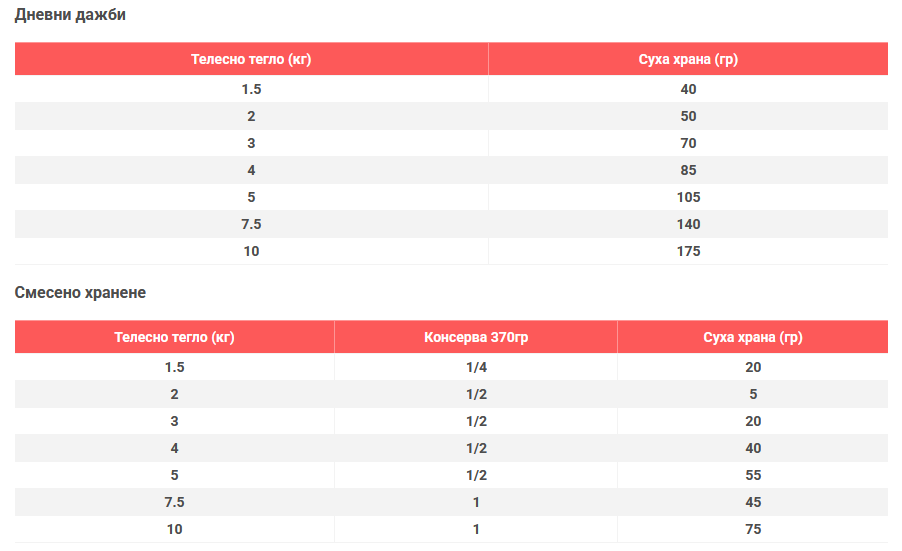Click "Телесно тегло (кг)" header in Дневни дажби table
Screen dimensions: 902x551
pos(251,59)
